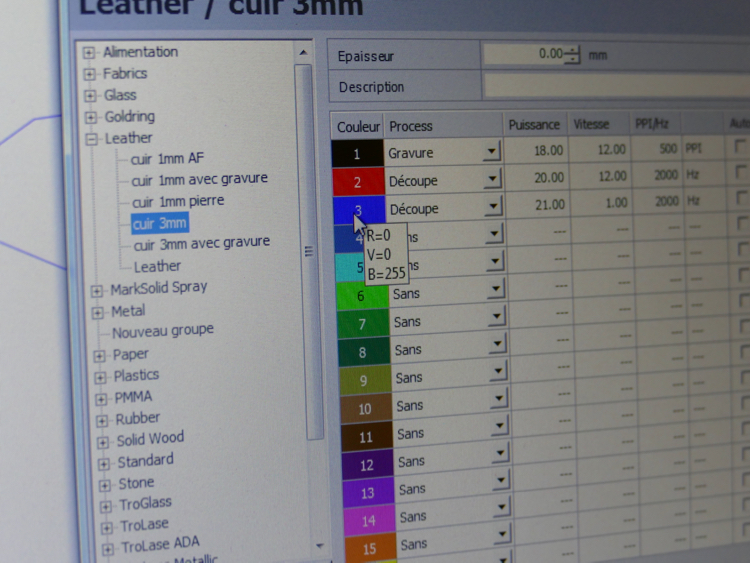The height and width of the screenshot is (563, 750).
Task: Toggle Auto checkbox for color 1 row
Action: coord(740,145)
